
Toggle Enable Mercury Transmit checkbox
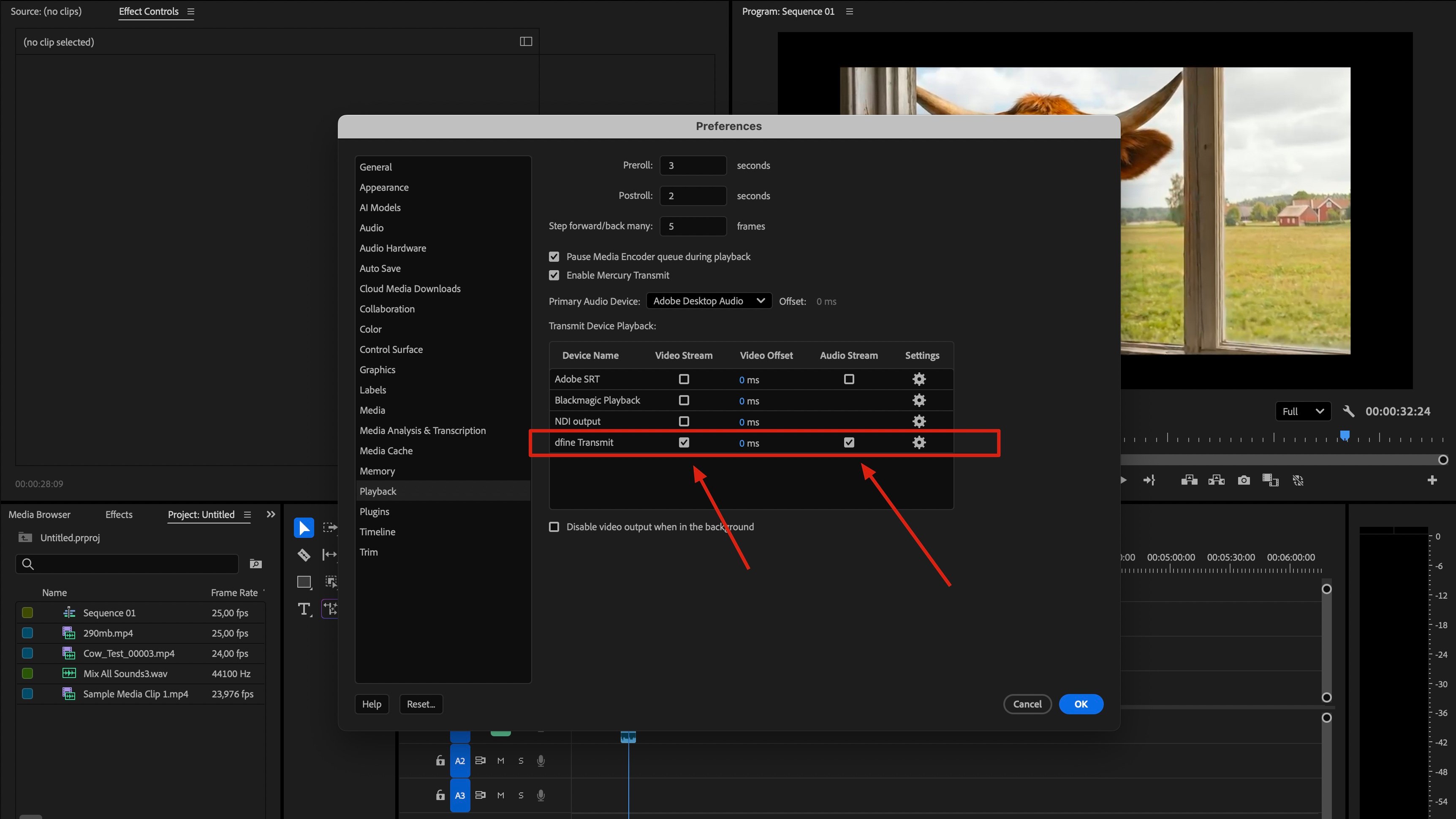(554, 275)
